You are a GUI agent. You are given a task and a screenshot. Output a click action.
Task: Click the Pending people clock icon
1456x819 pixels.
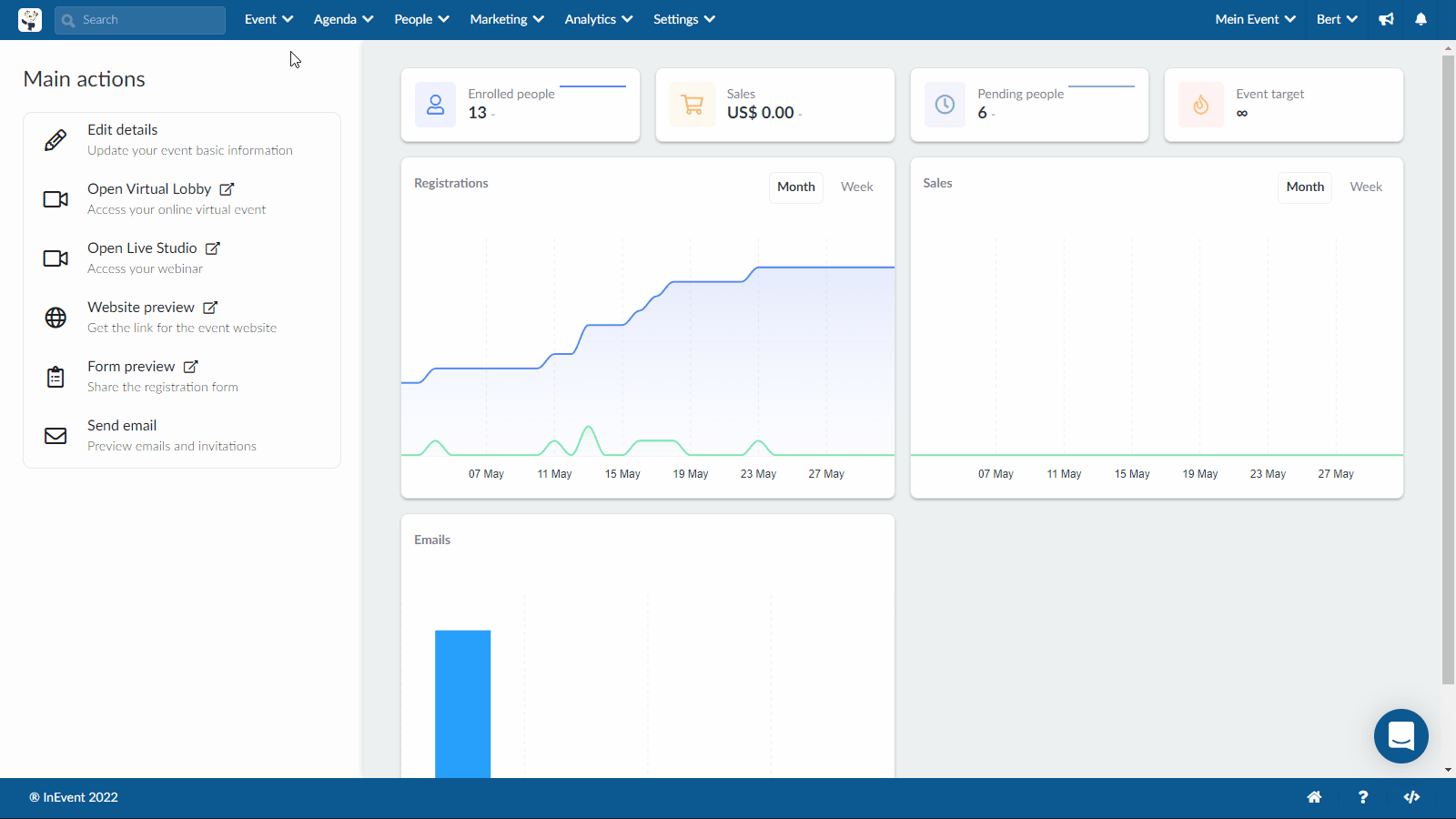pyautogui.click(x=945, y=105)
